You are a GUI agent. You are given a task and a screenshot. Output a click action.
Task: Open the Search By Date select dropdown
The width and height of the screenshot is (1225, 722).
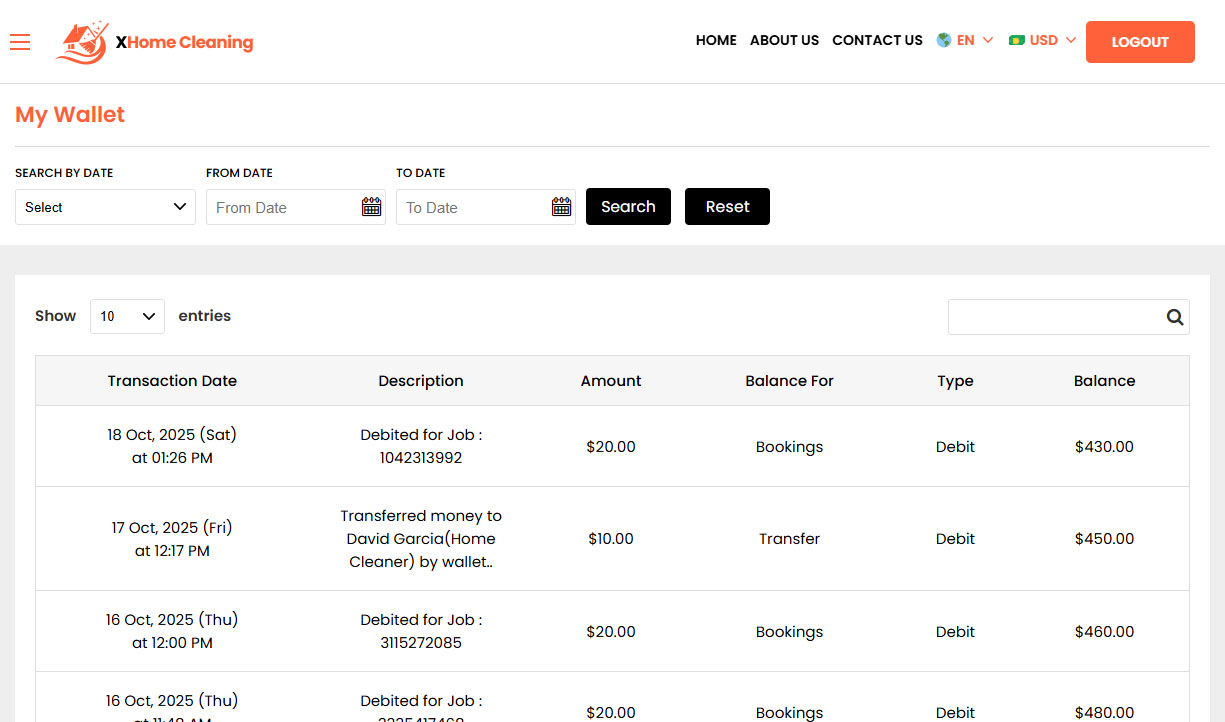[105, 207]
